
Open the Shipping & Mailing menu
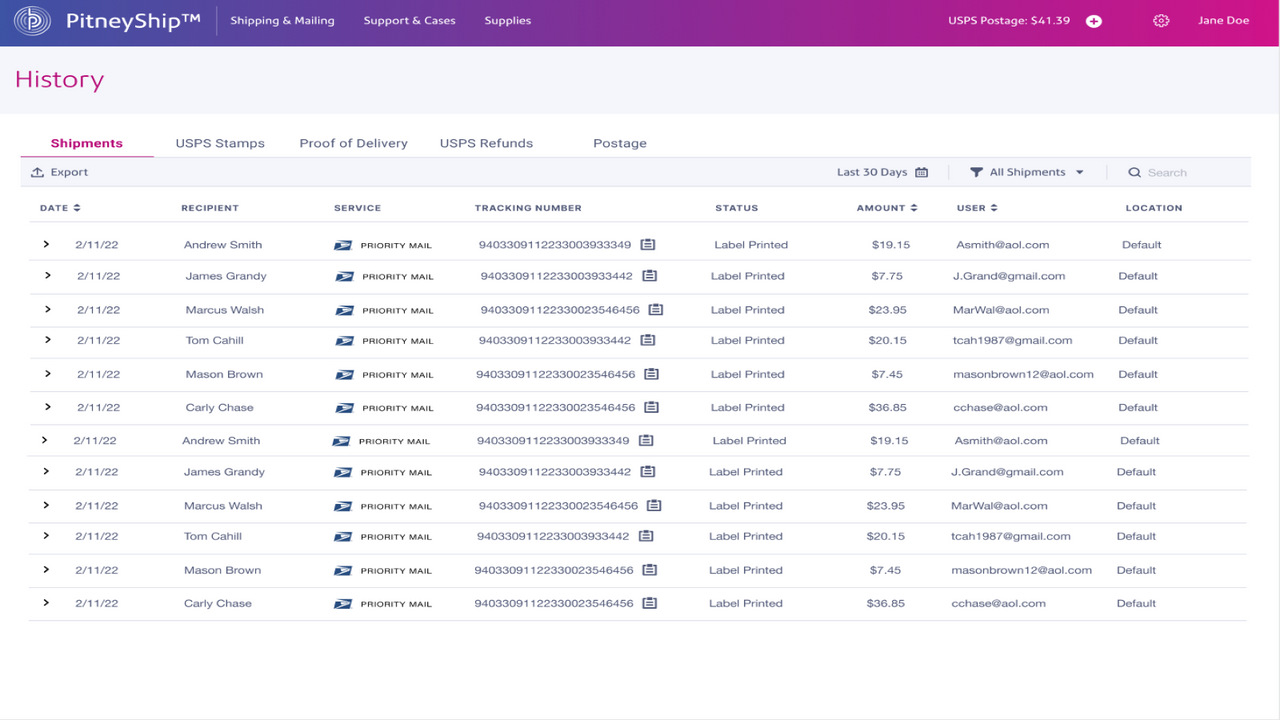click(x=283, y=21)
